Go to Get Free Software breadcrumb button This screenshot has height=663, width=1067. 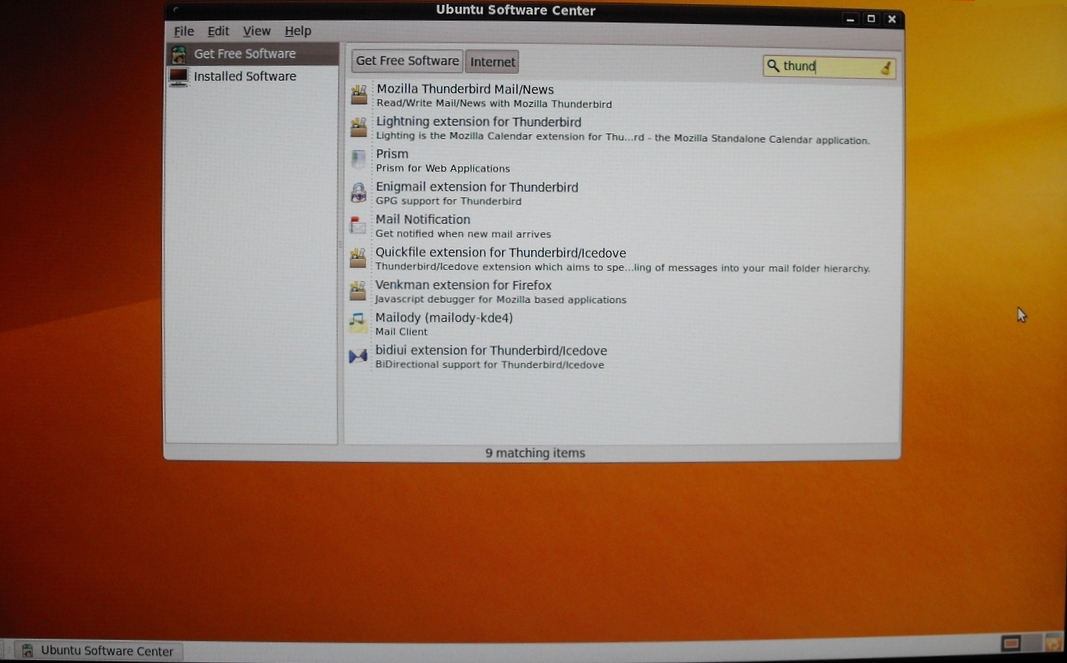[x=407, y=61]
